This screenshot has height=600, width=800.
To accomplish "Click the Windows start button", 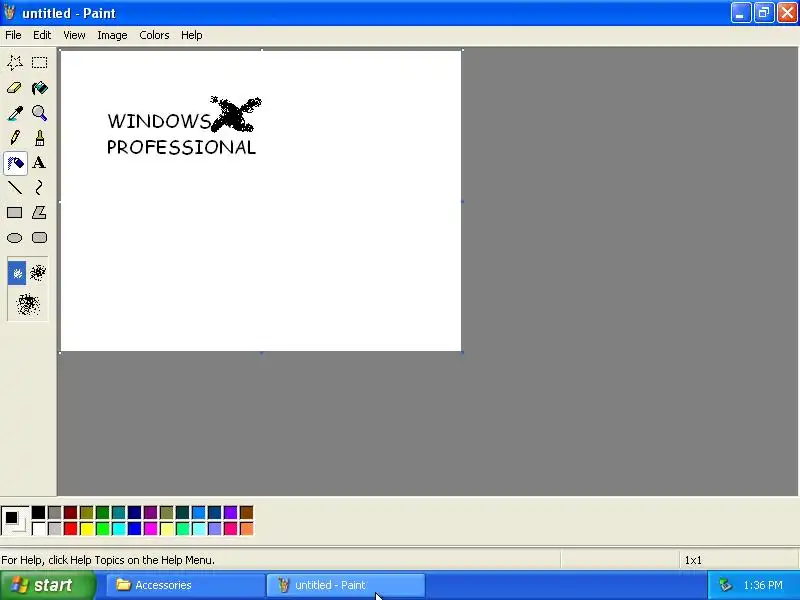I will [48, 585].
